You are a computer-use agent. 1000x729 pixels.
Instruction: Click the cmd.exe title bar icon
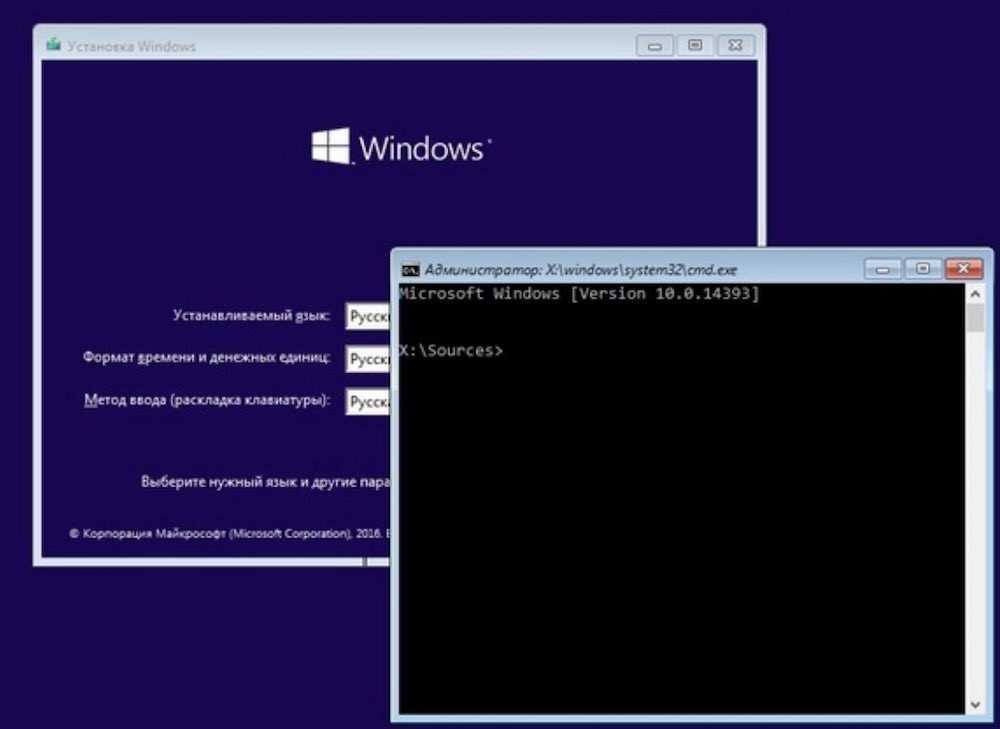(x=410, y=270)
